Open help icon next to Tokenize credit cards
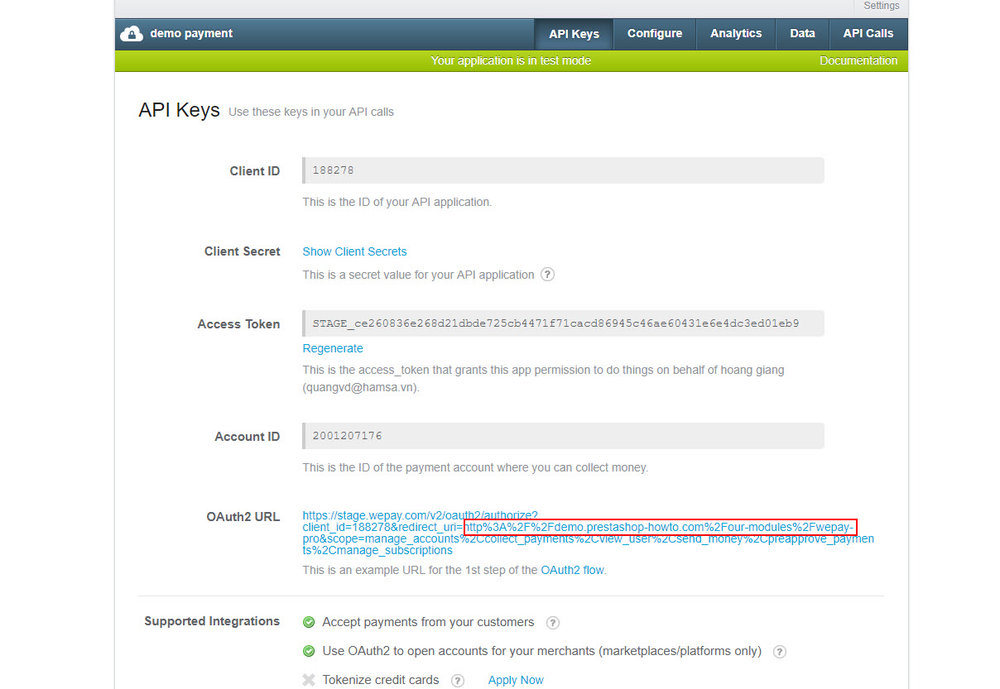The height and width of the screenshot is (689, 1000). (457, 681)
